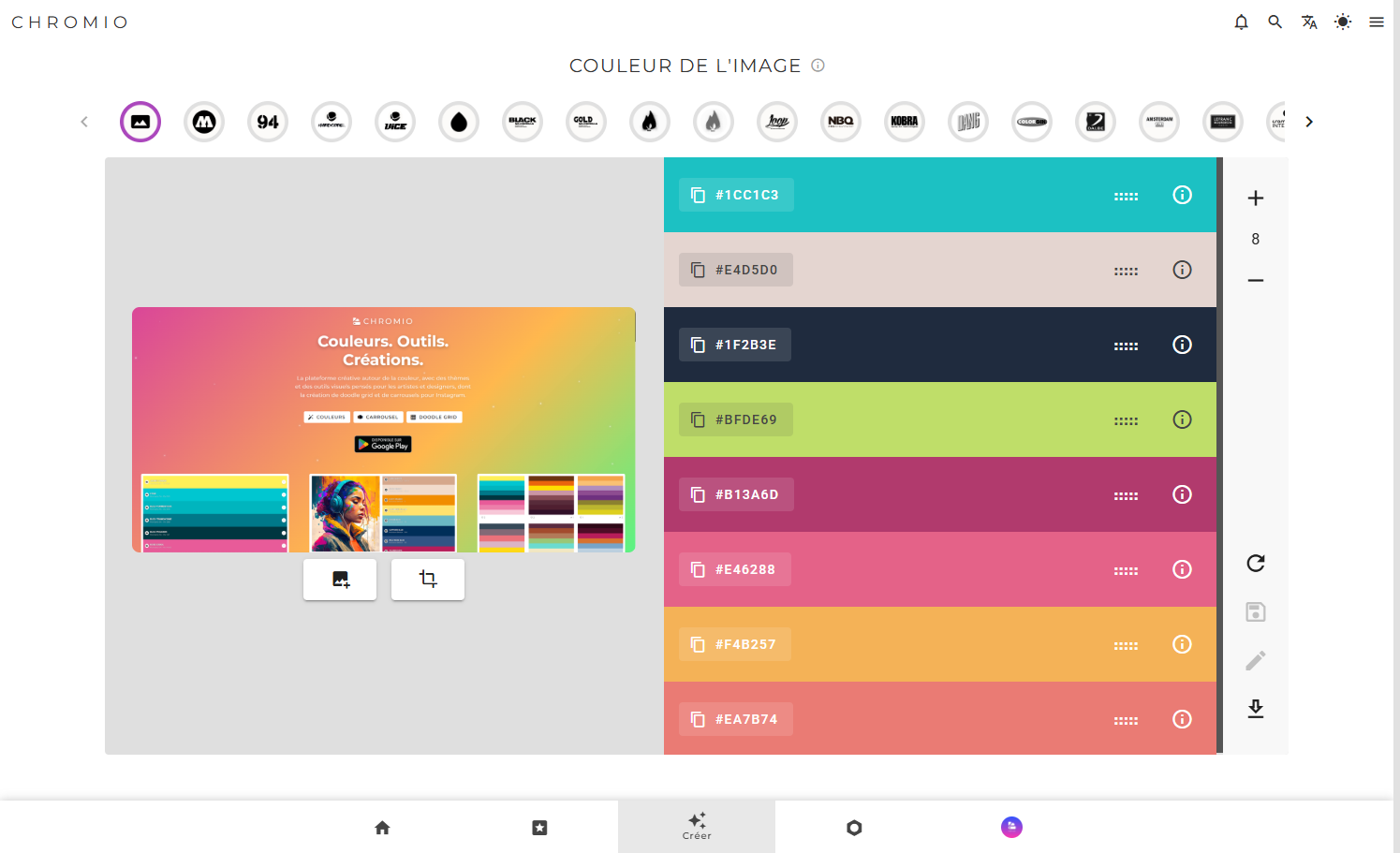1400x853 pixels.
Task: Select the NBQ brand palette
Action: (x=841, y=122)
